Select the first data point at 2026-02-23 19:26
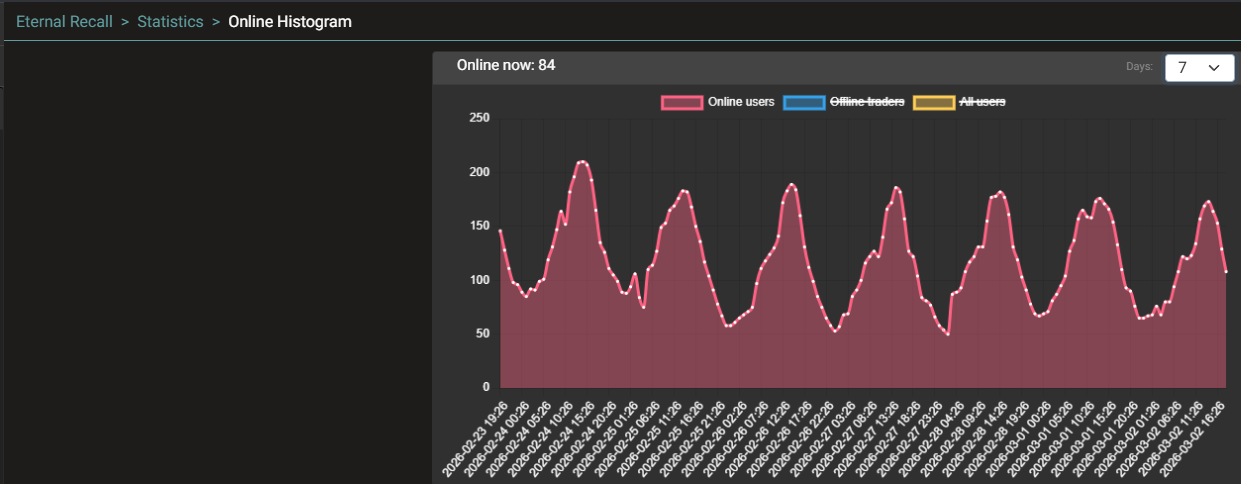Viewport: 1241px width, 484px height. (x=501, y=231)
